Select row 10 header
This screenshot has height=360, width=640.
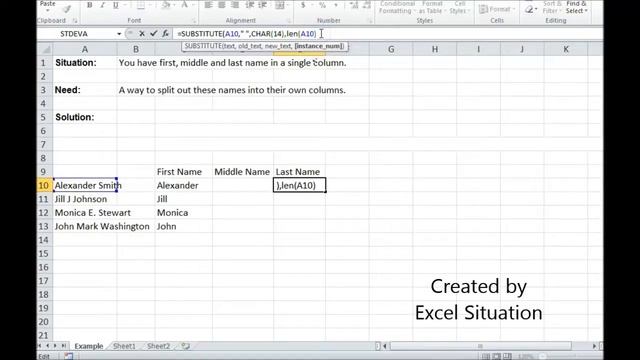pos(44,185)
